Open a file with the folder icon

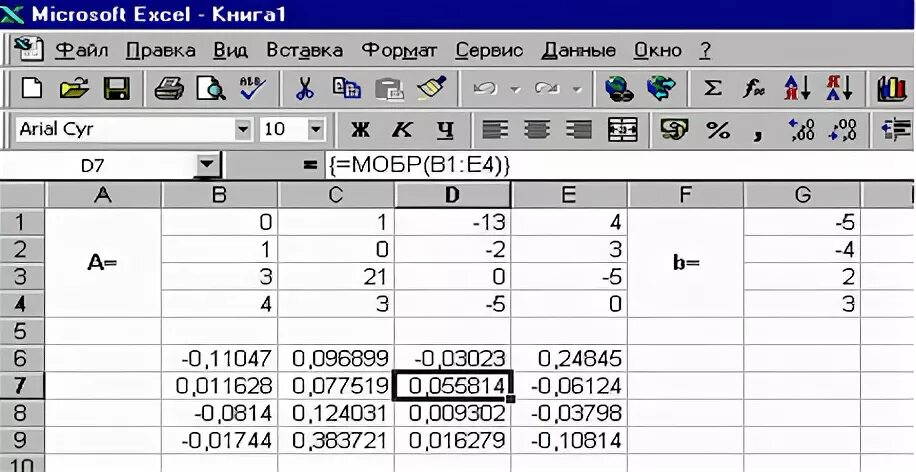click(x=75, y=89)
